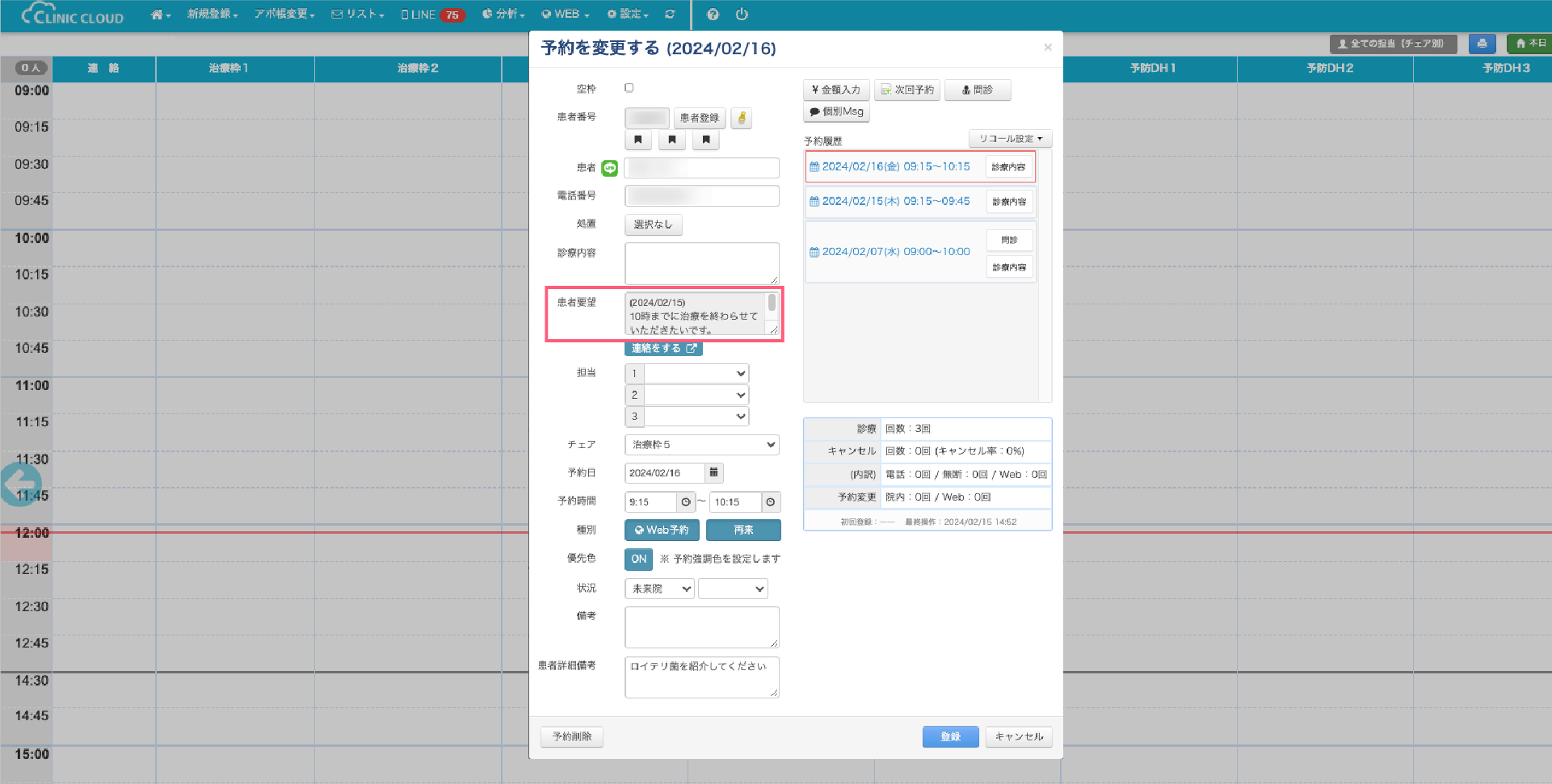Screen dimensions: 1552x784
Task: Select the 再来 appointment type
Action: pos(743,530)
